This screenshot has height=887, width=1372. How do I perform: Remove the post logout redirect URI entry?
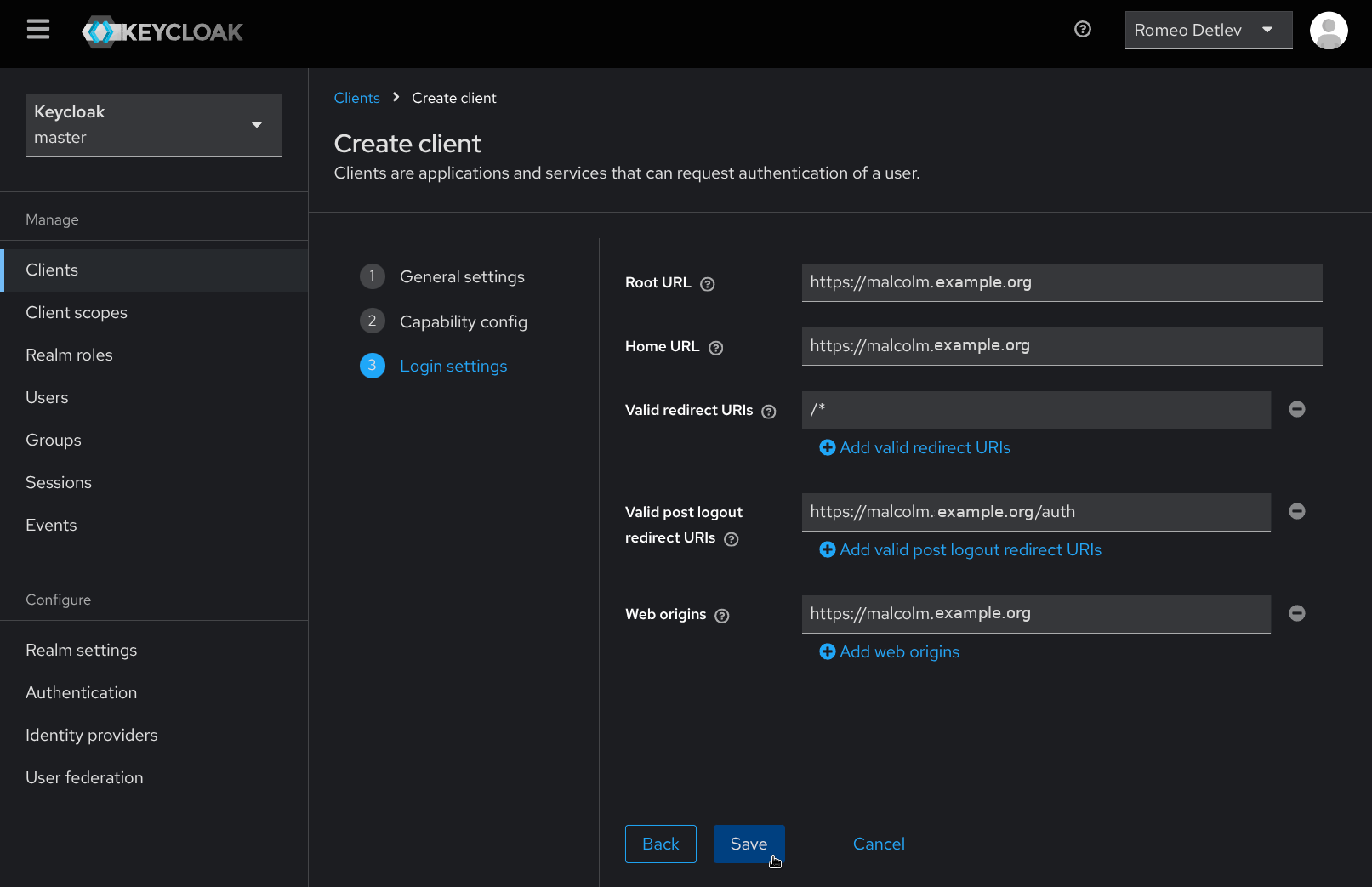pos(1297,511)
